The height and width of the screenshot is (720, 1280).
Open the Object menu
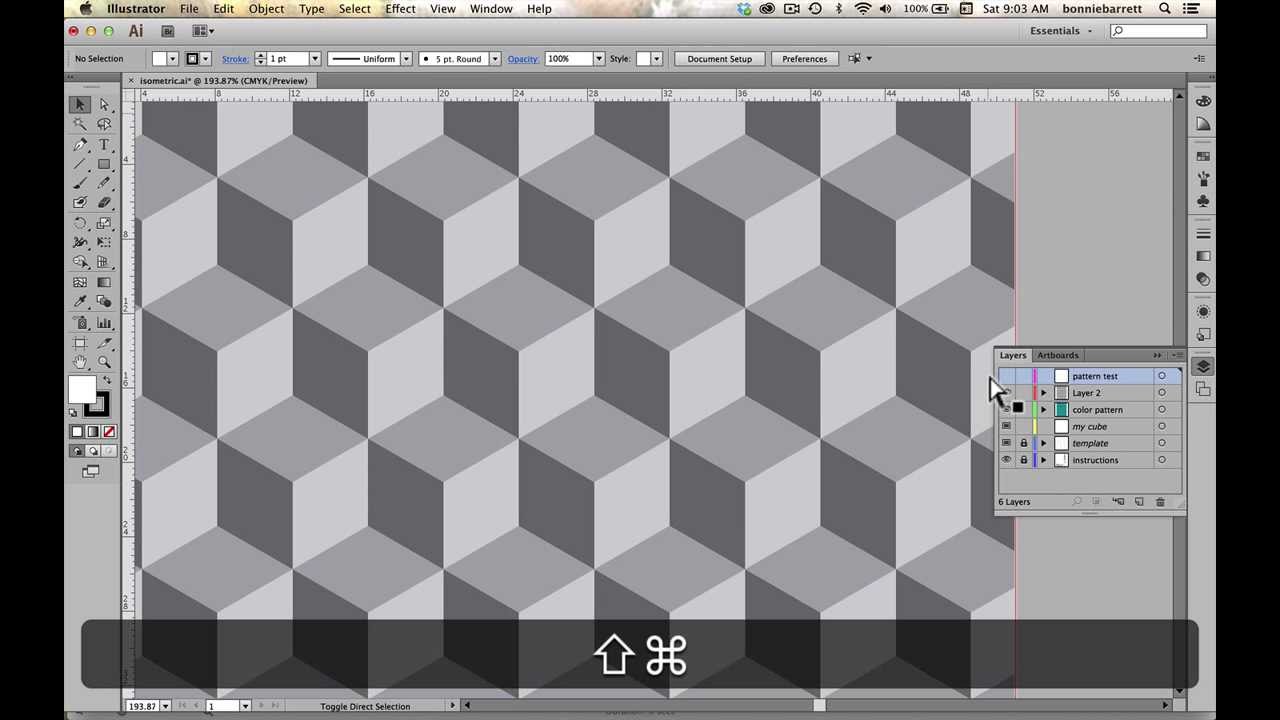(266, 9)
